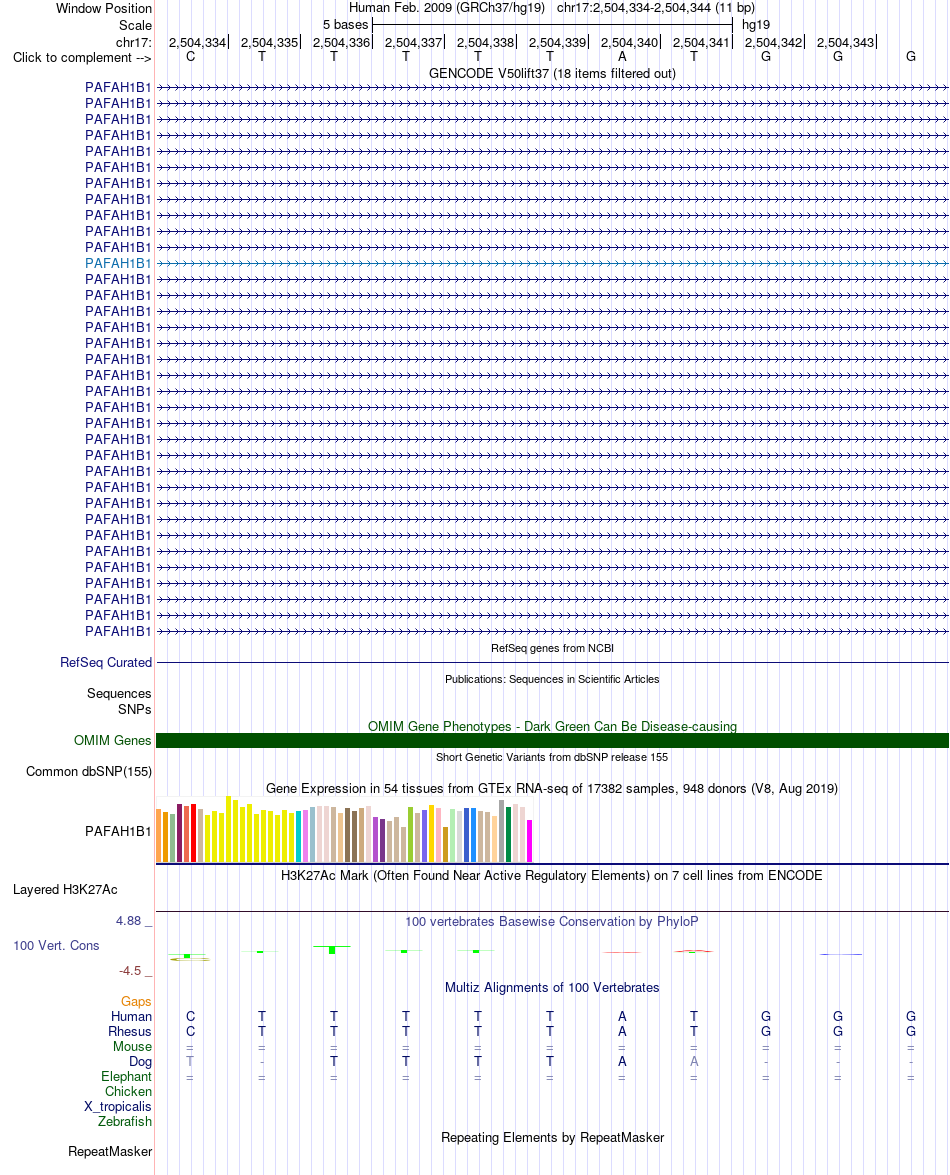Click the '5 bases' scale bar label
950x1175 pixels.
(345, 25)
